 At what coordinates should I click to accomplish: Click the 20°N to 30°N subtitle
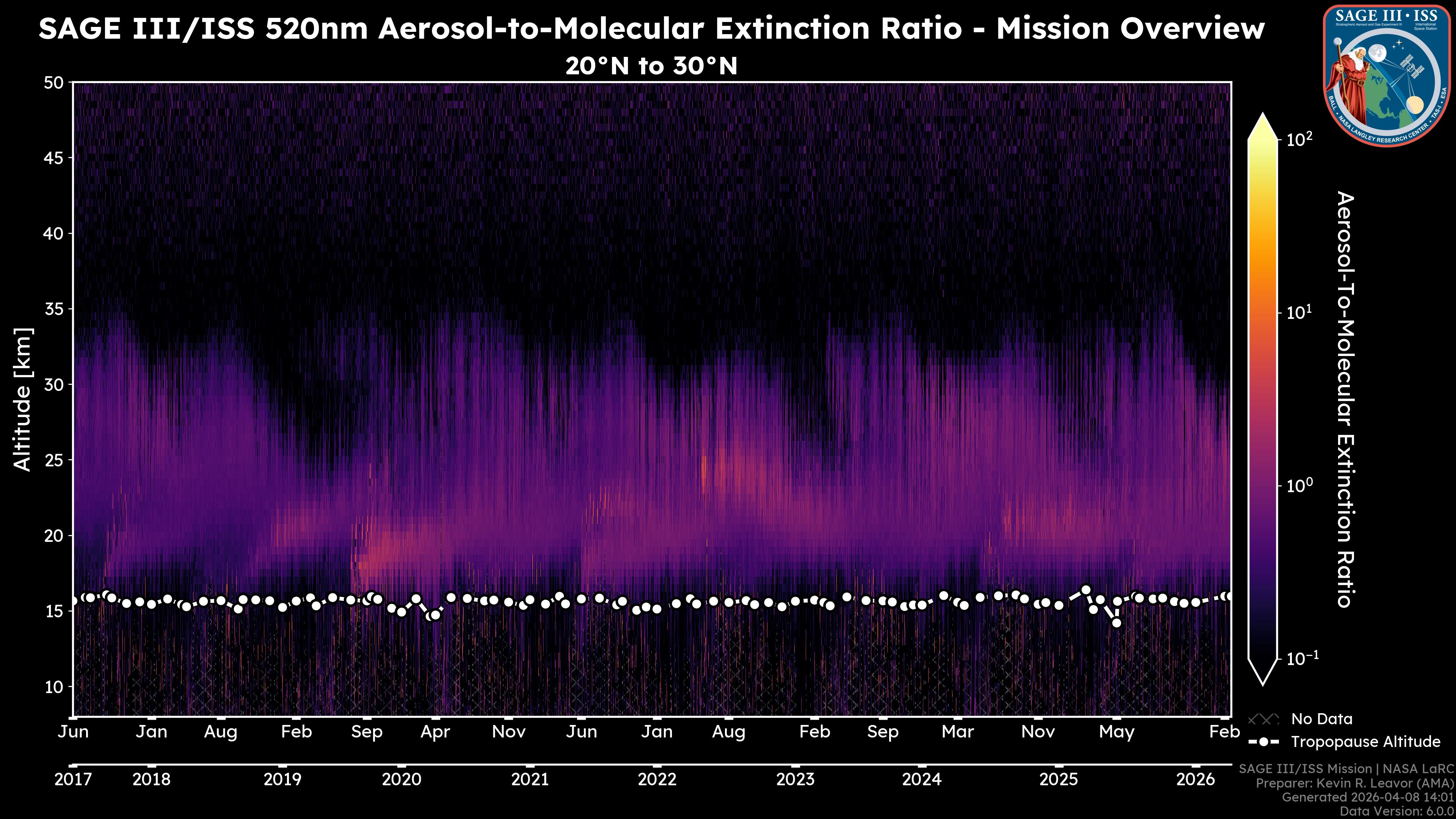(x=651, y=66)
